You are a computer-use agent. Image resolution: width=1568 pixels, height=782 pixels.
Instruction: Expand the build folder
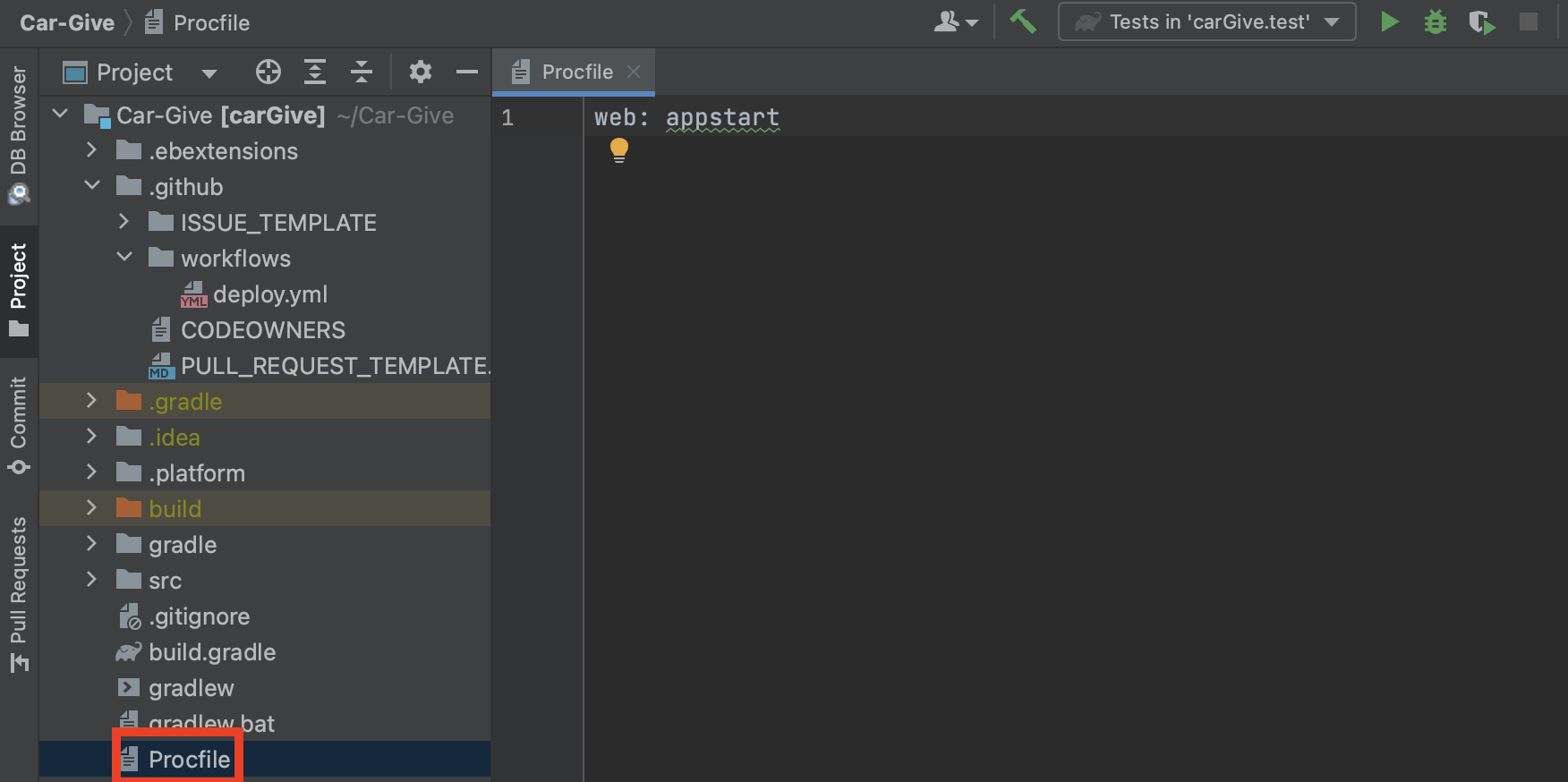(x=91, y=508)
